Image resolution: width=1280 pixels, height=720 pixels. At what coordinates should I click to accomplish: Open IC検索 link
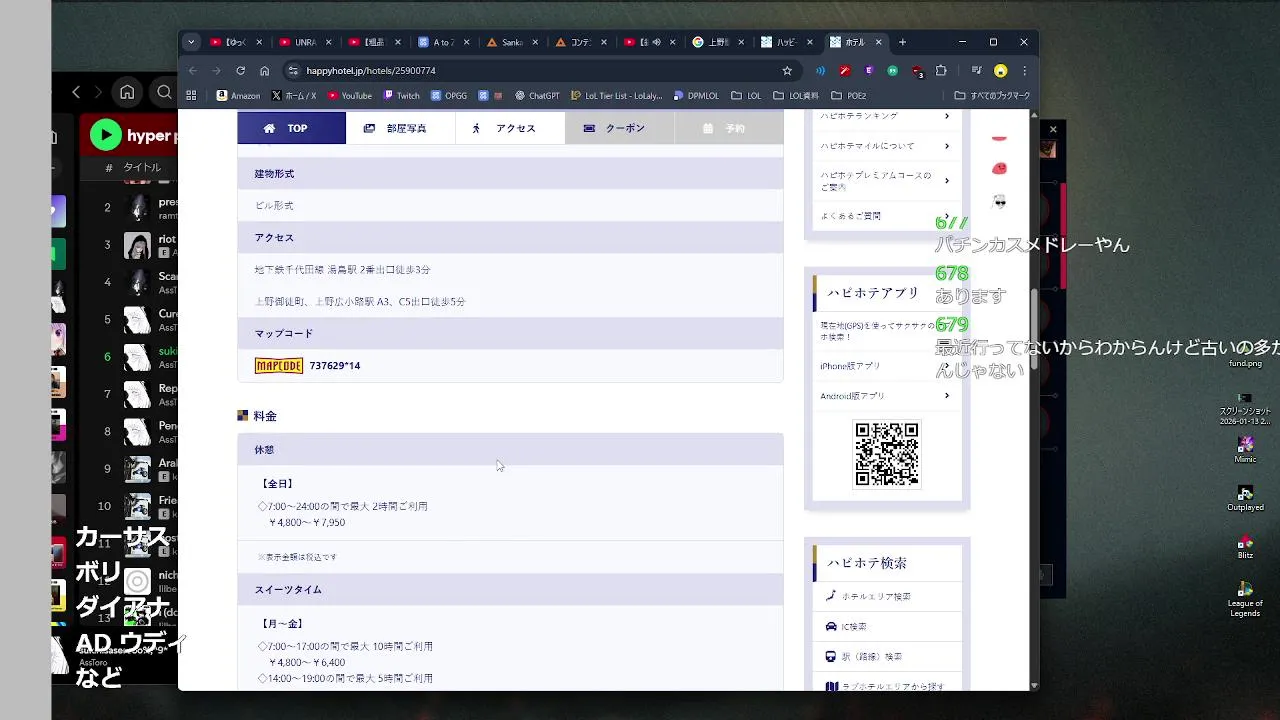[886, 626]
